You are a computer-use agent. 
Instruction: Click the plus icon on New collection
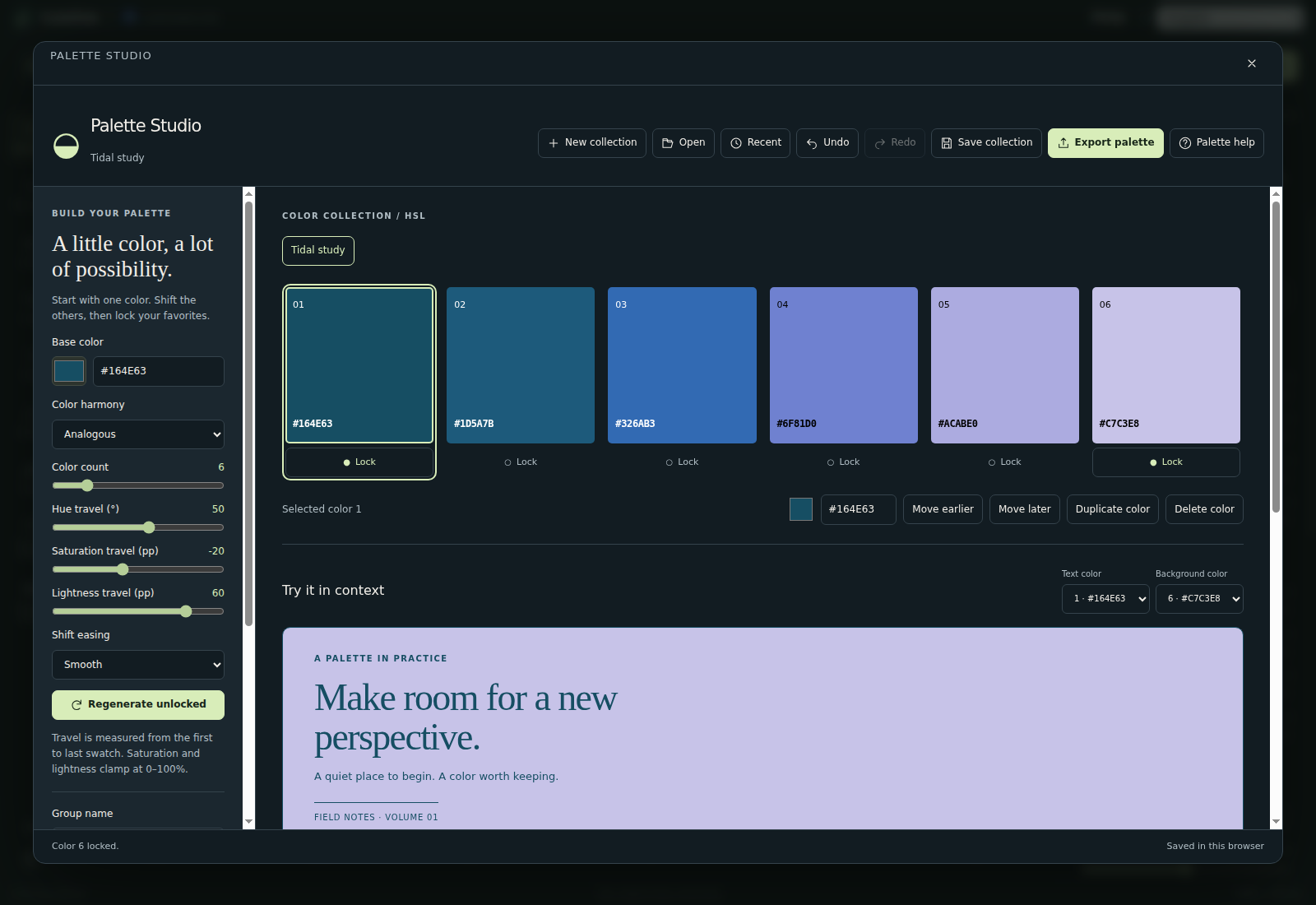[x=554, y=143]
